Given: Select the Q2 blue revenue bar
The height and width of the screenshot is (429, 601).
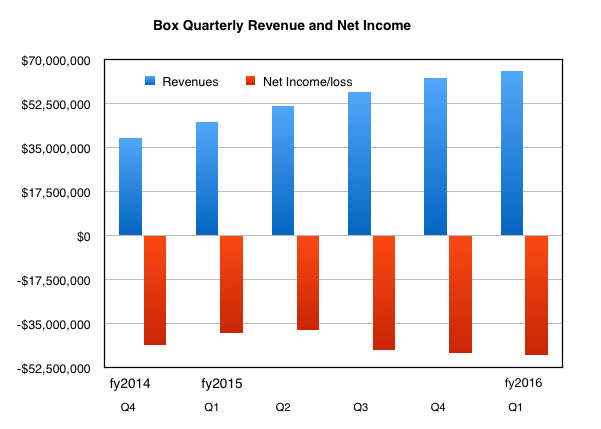Looking at the screenshot, I should click(x=283, y=171).
